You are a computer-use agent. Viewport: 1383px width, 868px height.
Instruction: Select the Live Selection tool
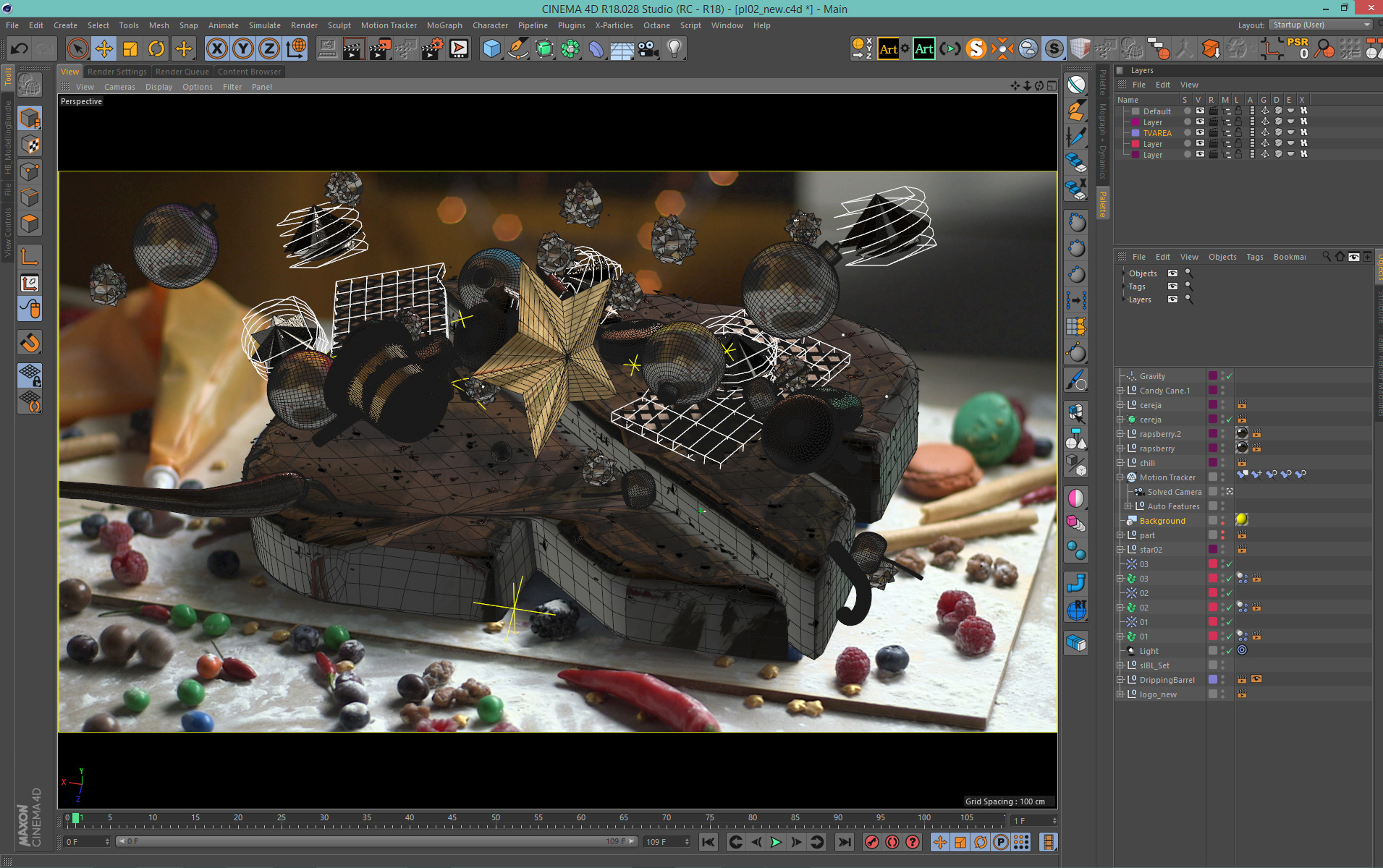pyautogui.click(x=77, y=48)
